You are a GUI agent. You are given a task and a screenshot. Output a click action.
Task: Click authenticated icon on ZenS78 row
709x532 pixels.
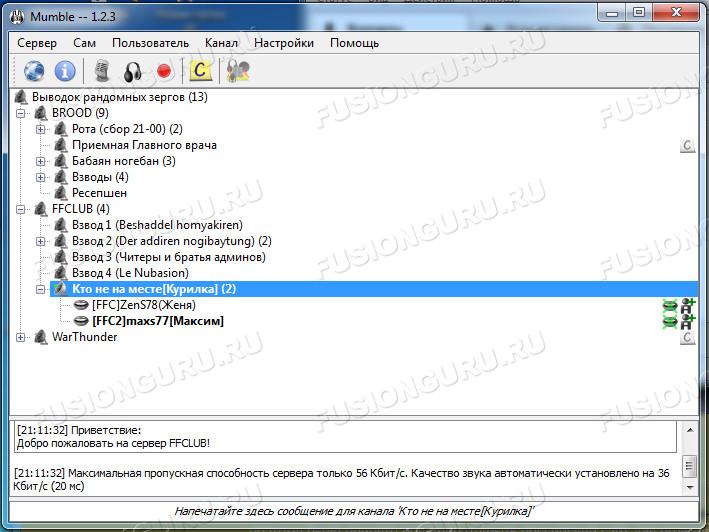pos(688,306)
